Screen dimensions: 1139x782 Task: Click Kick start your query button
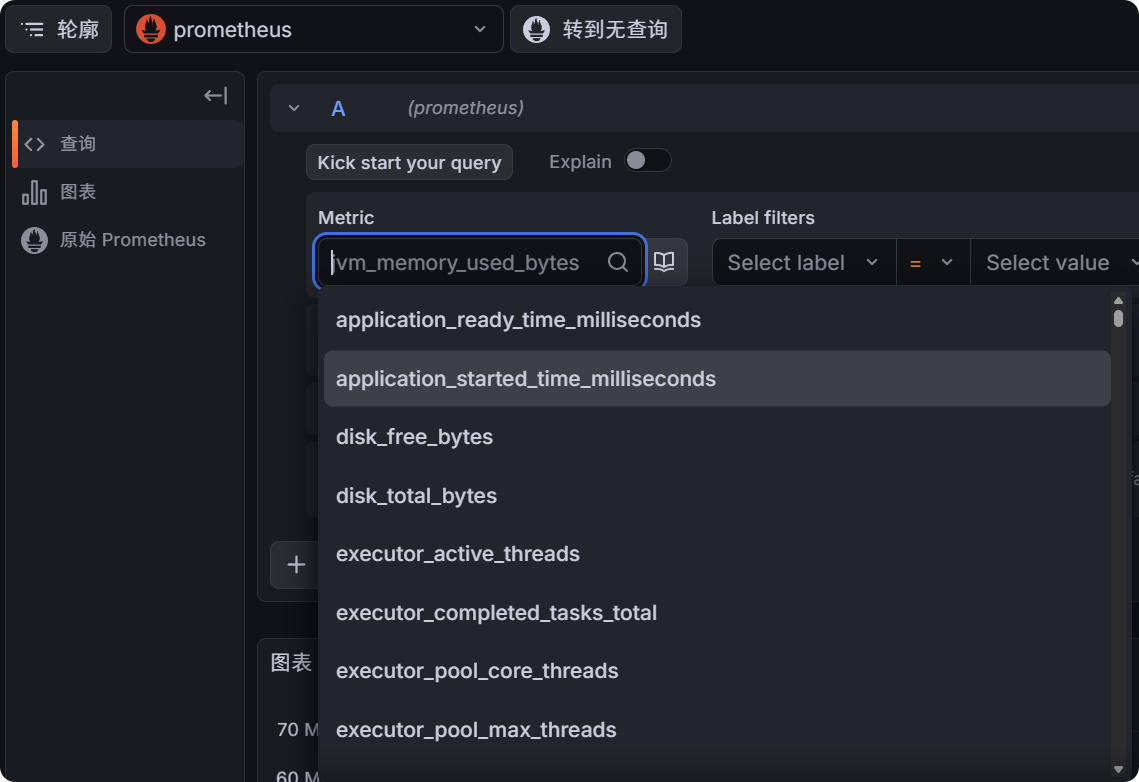(x=409, y=162)
